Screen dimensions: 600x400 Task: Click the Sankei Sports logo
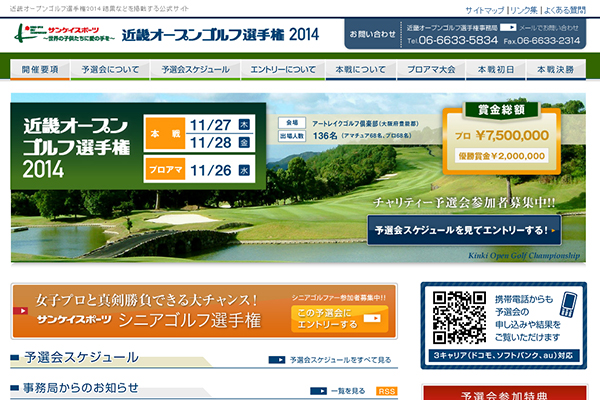coord(64,33)
